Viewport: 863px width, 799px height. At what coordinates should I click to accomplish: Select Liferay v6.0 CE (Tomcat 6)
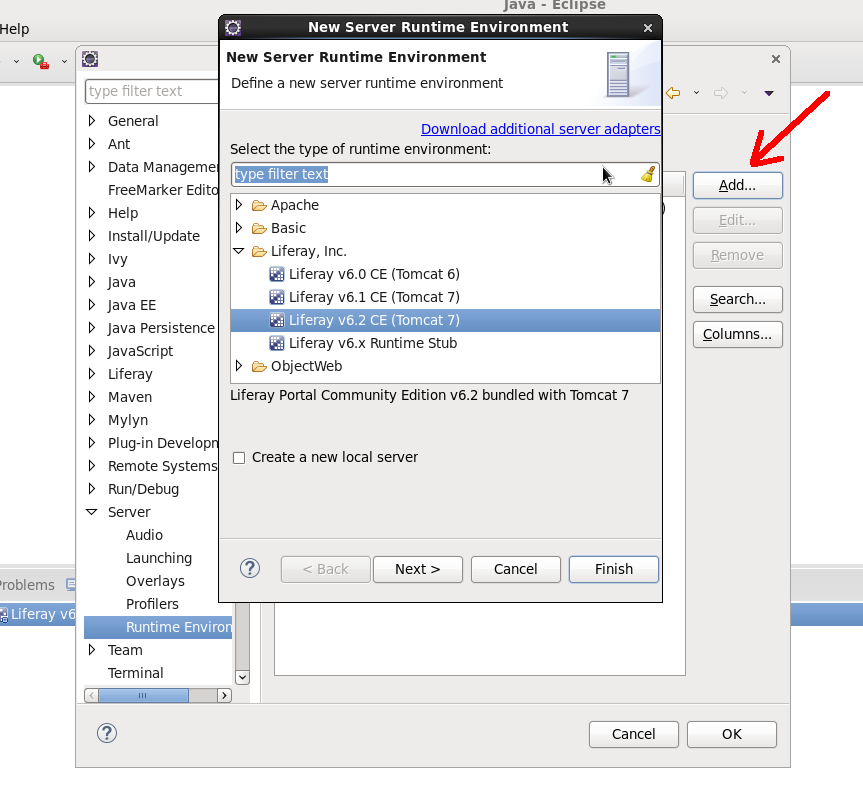pos(374,274)
